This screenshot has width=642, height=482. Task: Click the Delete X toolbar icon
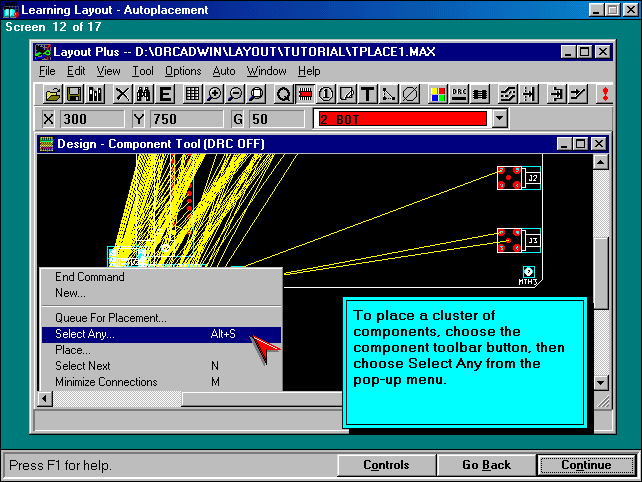(x=122, y=94)
